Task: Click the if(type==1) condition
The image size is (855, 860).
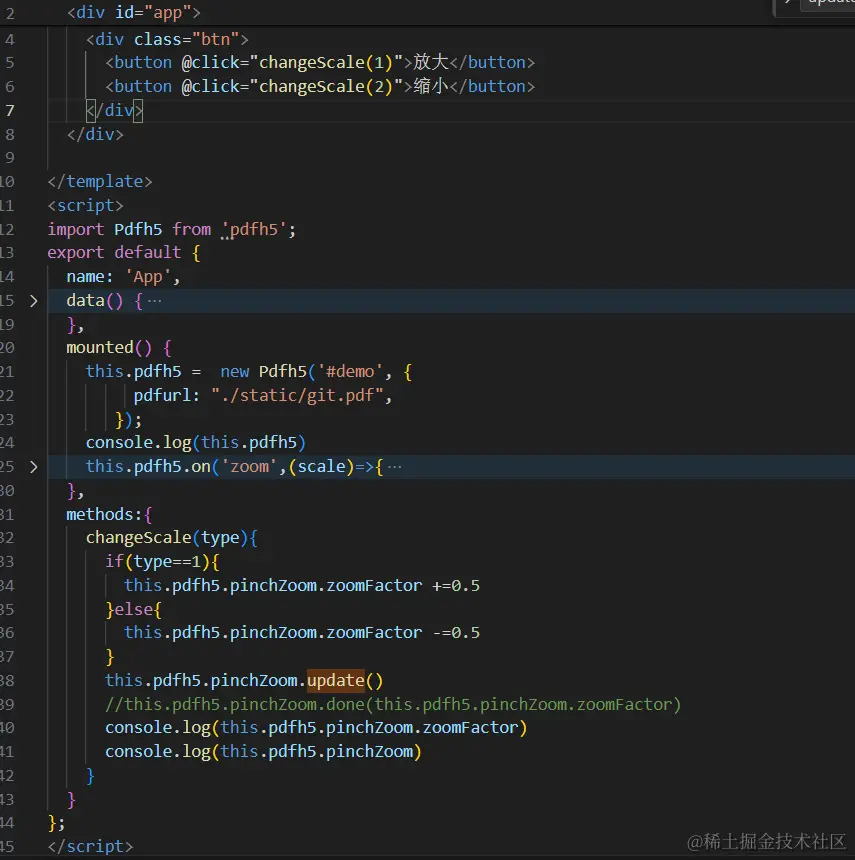Action: 157,562
